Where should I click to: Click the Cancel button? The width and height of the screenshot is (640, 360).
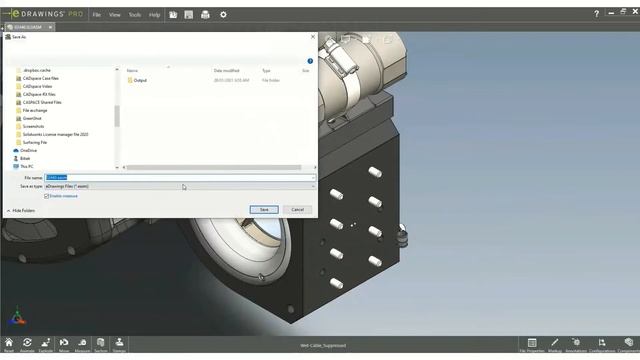298,209
